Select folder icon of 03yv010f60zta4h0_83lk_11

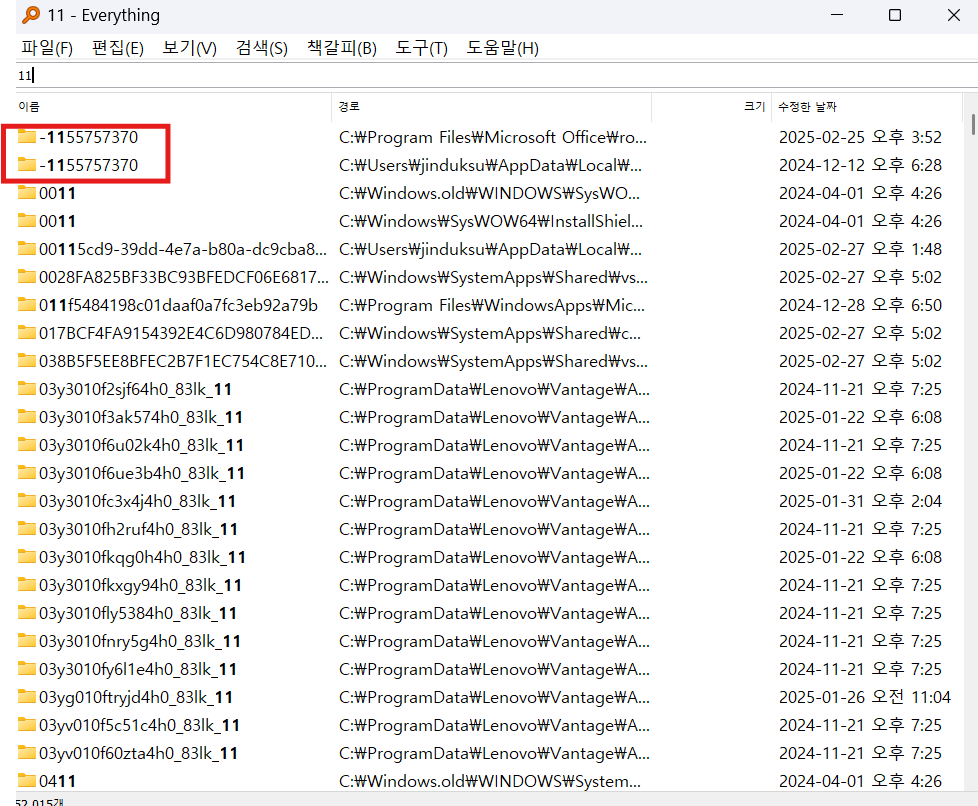click(27, 753)
